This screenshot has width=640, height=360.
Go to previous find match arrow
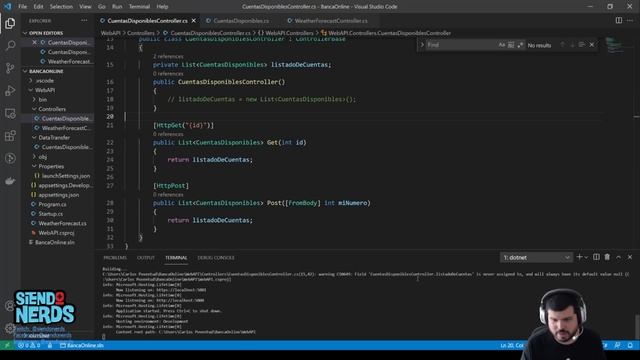click(x=562, y=45)
